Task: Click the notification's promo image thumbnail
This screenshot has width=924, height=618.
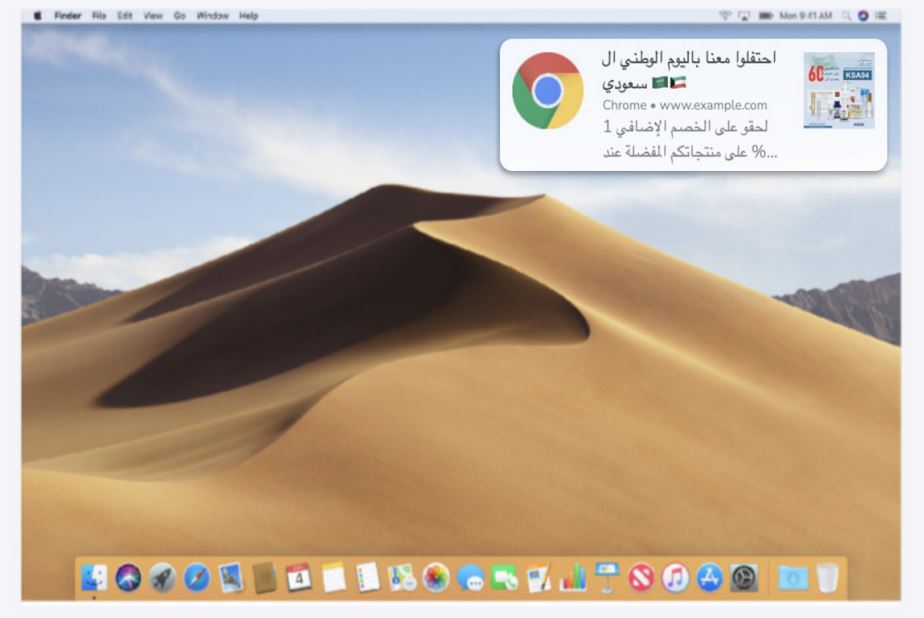Action: point(839,90)
